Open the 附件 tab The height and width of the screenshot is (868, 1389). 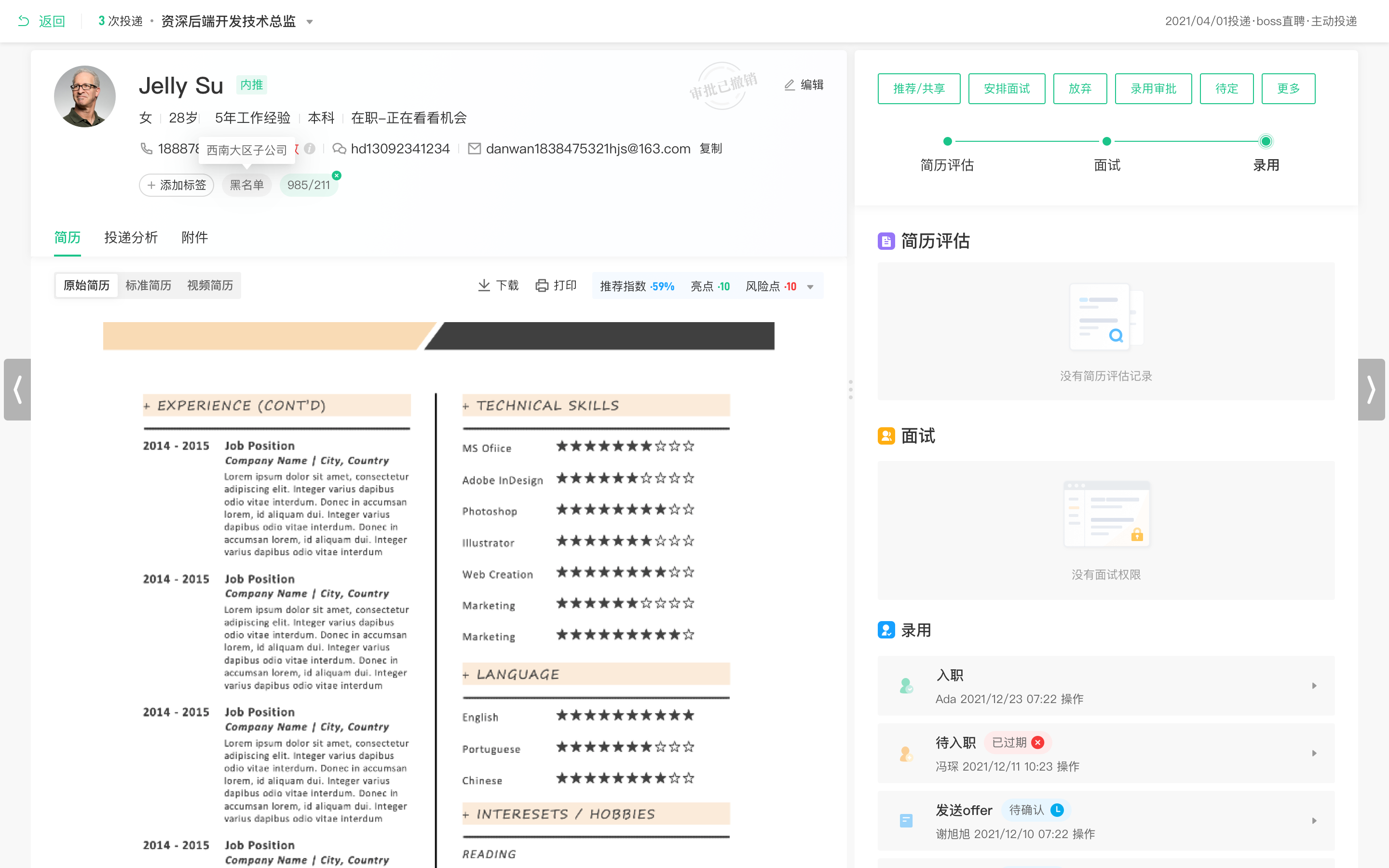194,237
